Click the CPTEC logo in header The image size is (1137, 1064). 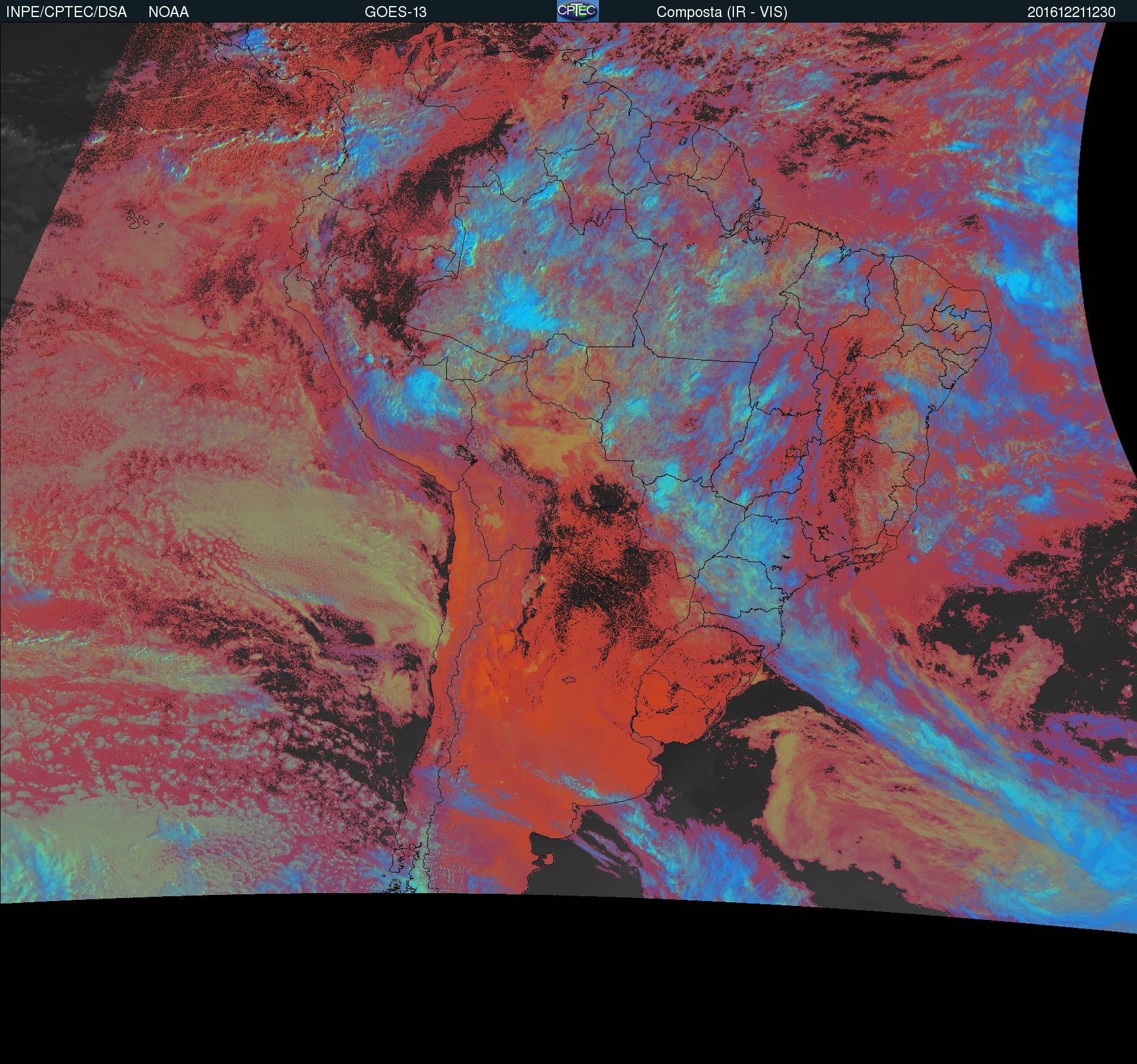click(x=578, y=11)
